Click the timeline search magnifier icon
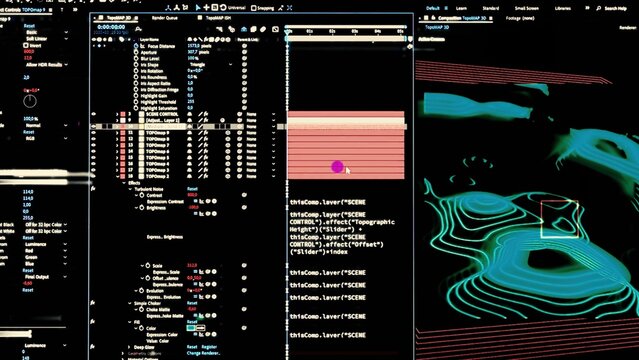Screen dimensions: 639x360 click(139, 29)
